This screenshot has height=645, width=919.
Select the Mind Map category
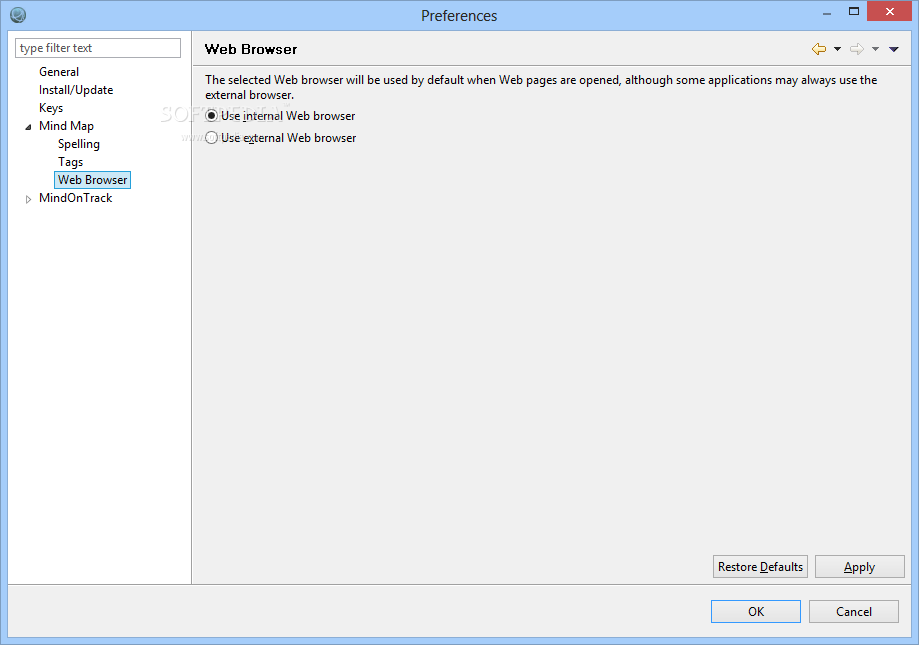(66, 126)
